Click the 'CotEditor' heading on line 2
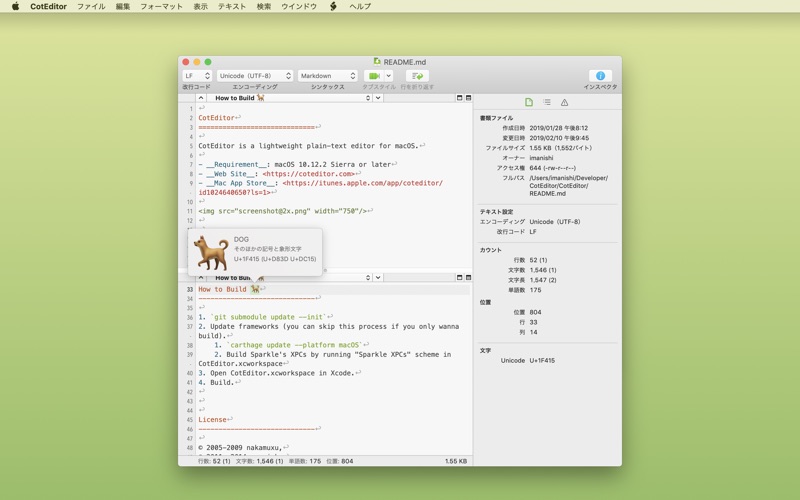This screenshot has height=500, width=800. click(x=216, y=117)
